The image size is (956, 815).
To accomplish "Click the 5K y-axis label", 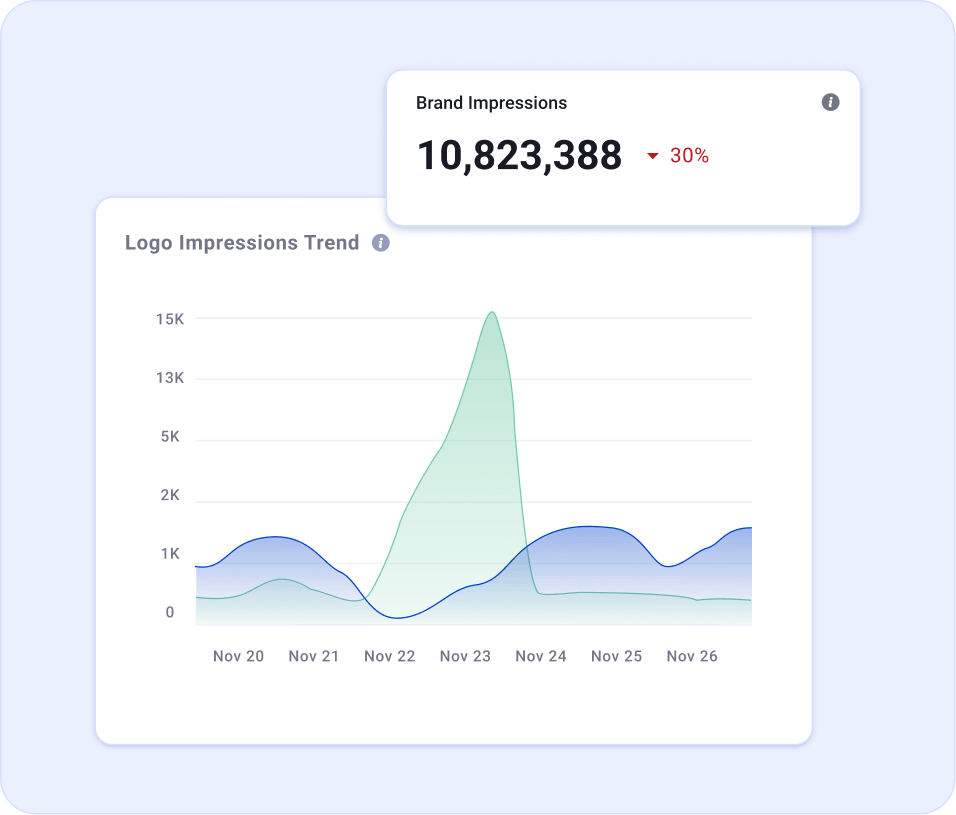I will tap(170, 436).
